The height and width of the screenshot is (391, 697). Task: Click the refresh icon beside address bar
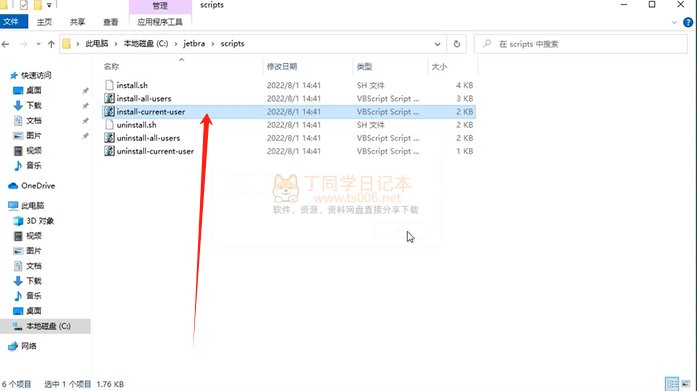tap(457, 44)
